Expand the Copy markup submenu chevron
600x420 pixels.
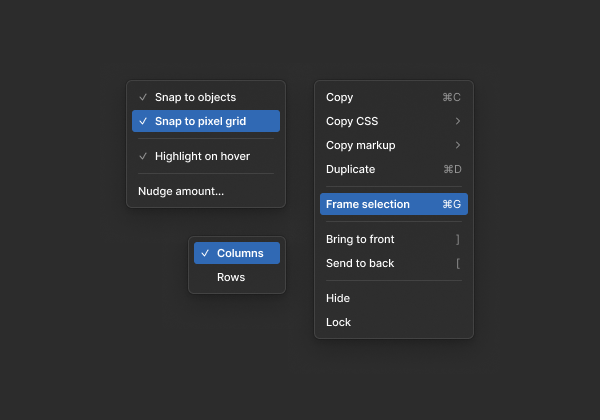click(x=457, y=145)
